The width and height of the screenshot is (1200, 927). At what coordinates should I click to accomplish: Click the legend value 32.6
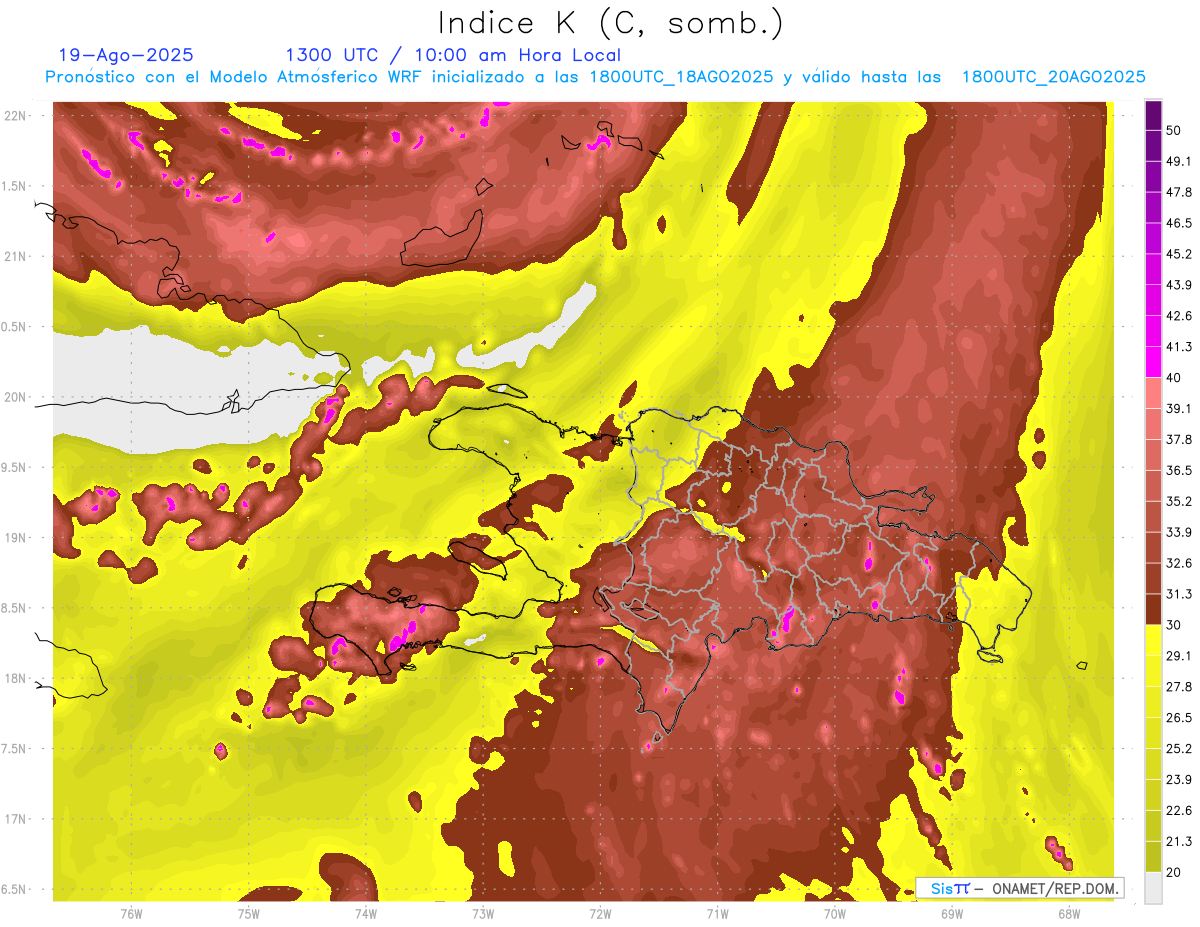tap(1178, 563)
